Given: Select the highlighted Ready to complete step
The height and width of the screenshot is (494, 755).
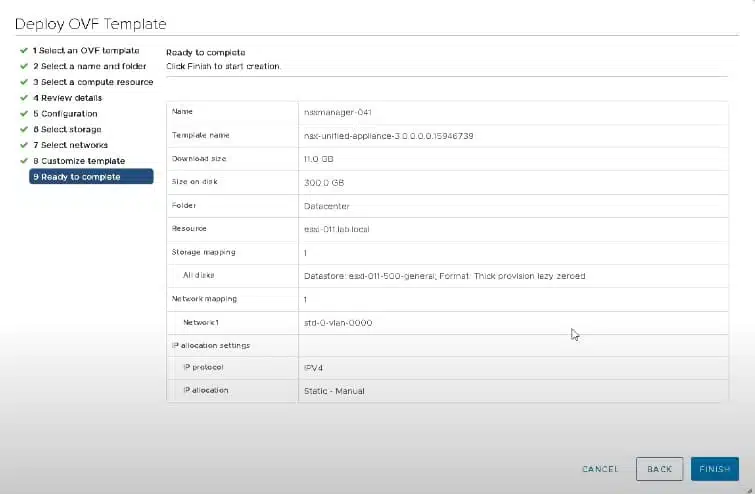Looking at the screenshot, I should (91, 176).
